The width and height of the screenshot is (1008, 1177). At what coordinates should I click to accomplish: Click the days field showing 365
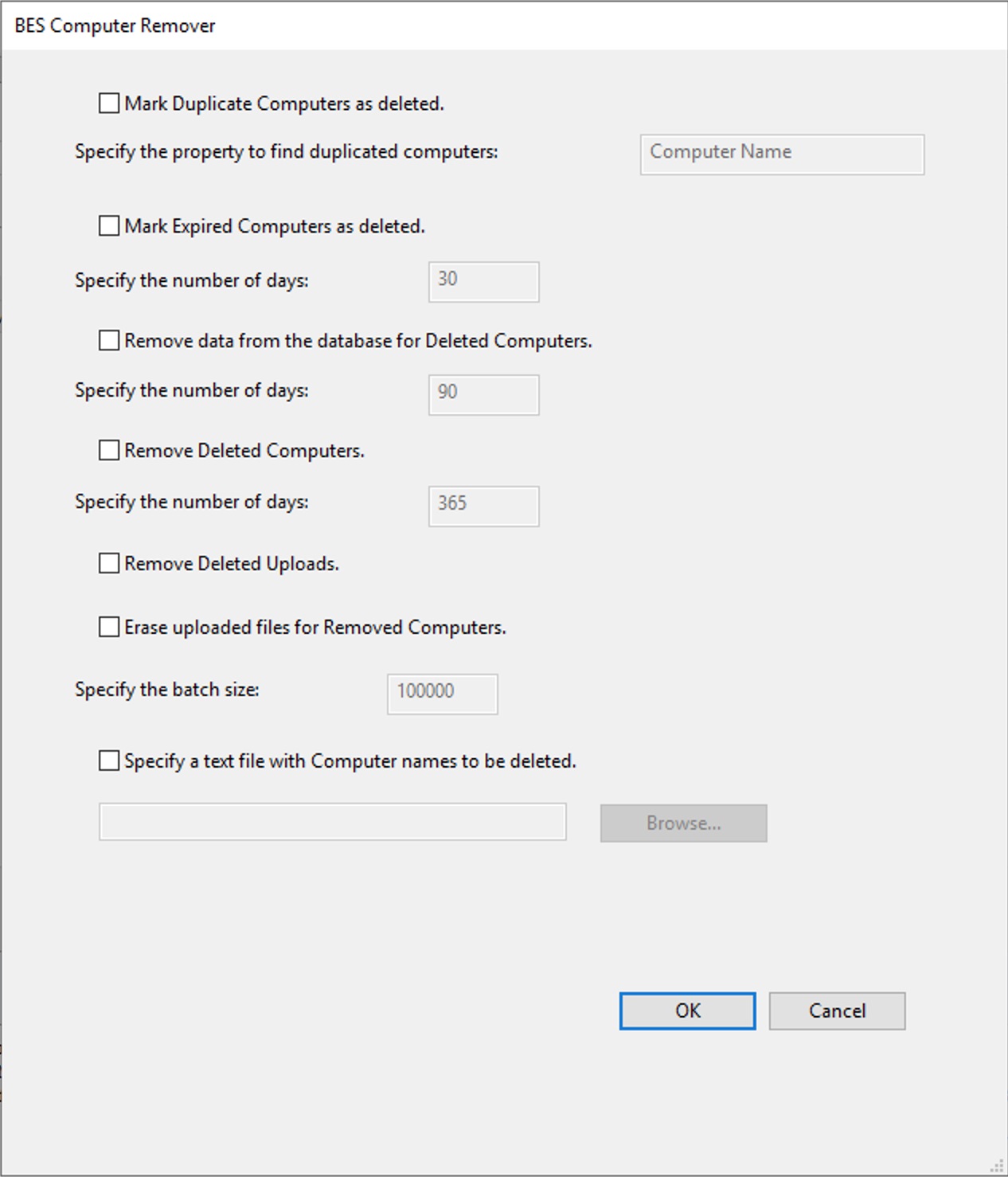pos(483,506)
